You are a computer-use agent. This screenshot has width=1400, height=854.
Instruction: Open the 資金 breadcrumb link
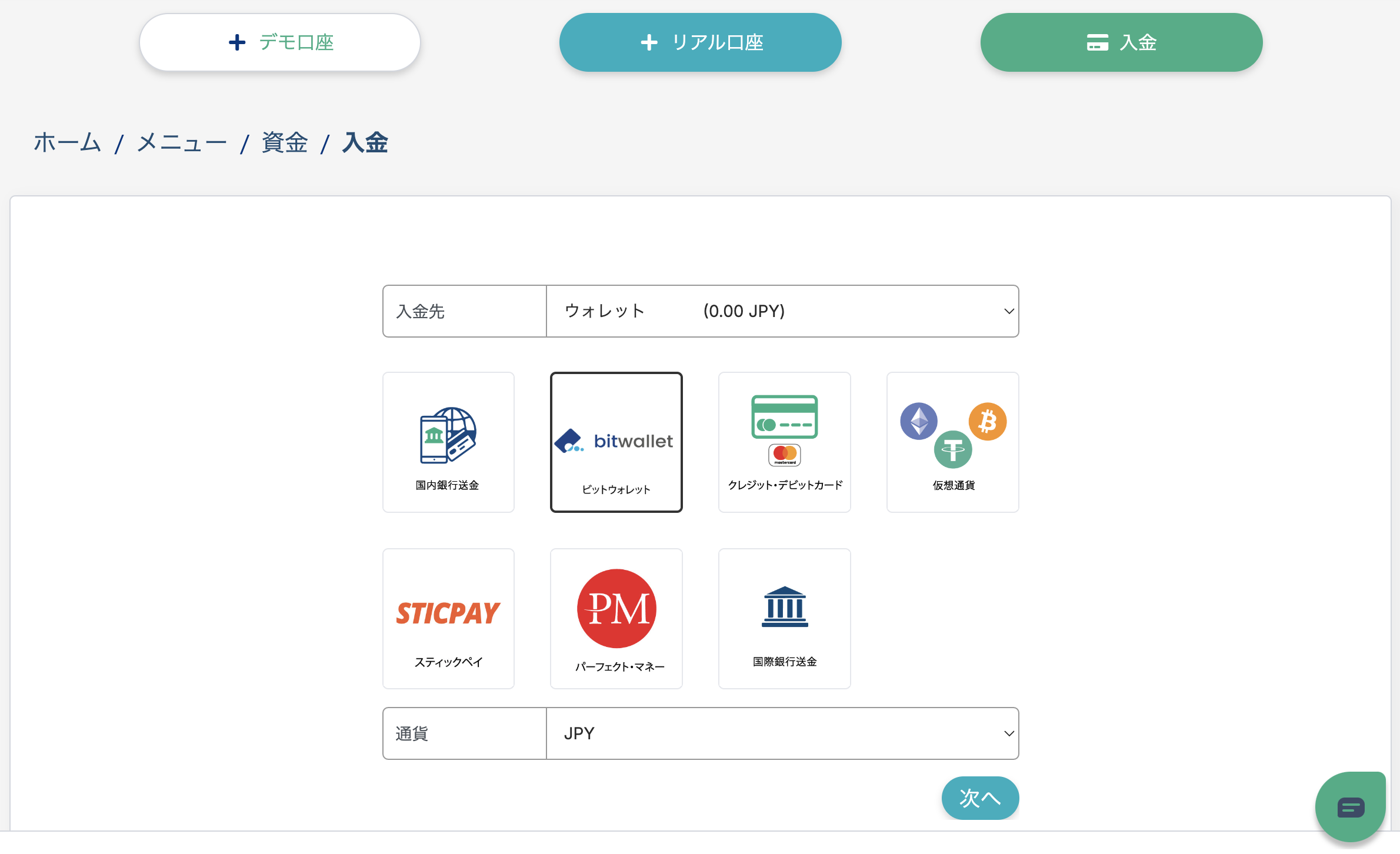(x=285, y=143)
